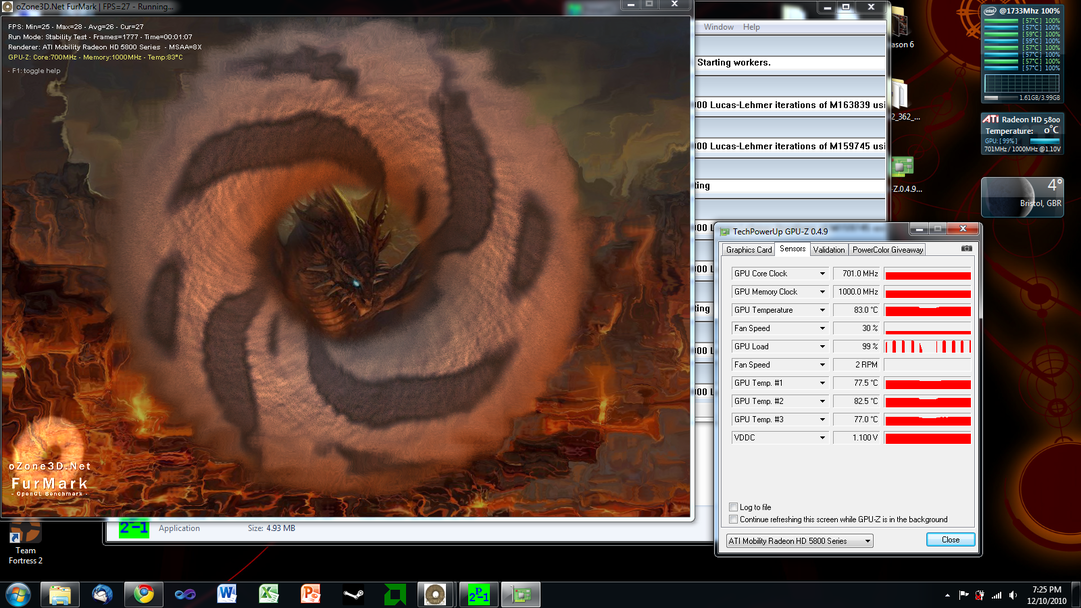The image size is (1081, 608).
Task: Click 'Starting workers.' line in Prime95
Action: [x=734, y=63]
